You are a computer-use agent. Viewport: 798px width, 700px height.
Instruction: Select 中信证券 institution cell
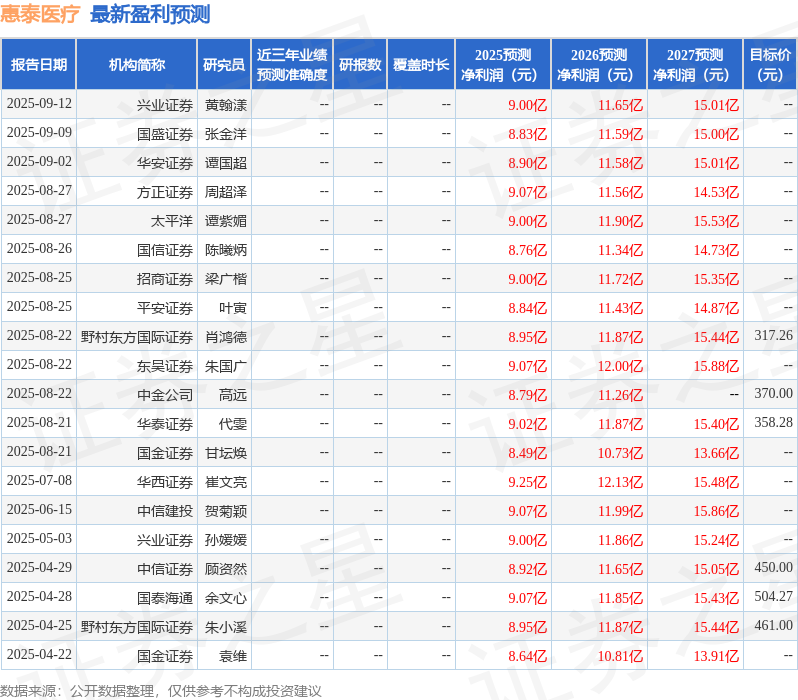[x=165, y=570]
